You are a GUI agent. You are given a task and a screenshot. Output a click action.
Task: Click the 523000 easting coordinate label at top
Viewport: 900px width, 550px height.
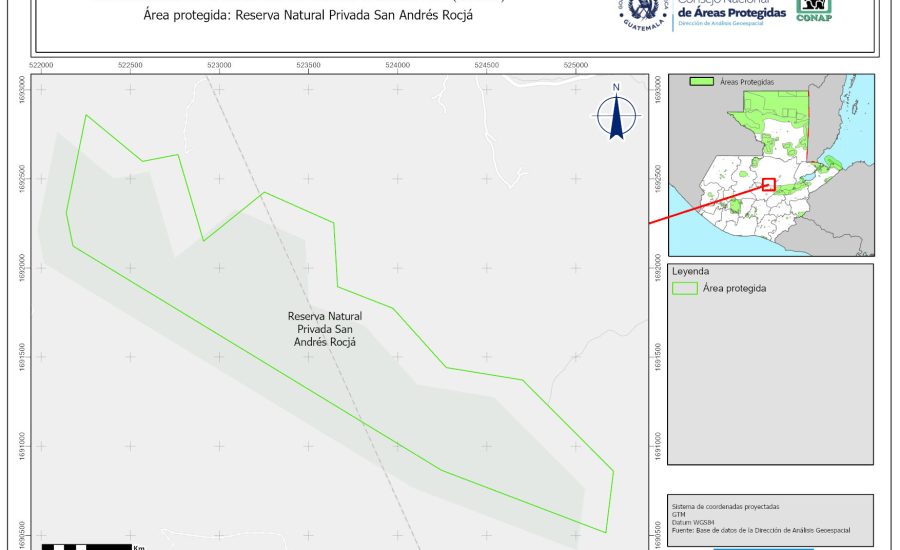tap(220, 64)
